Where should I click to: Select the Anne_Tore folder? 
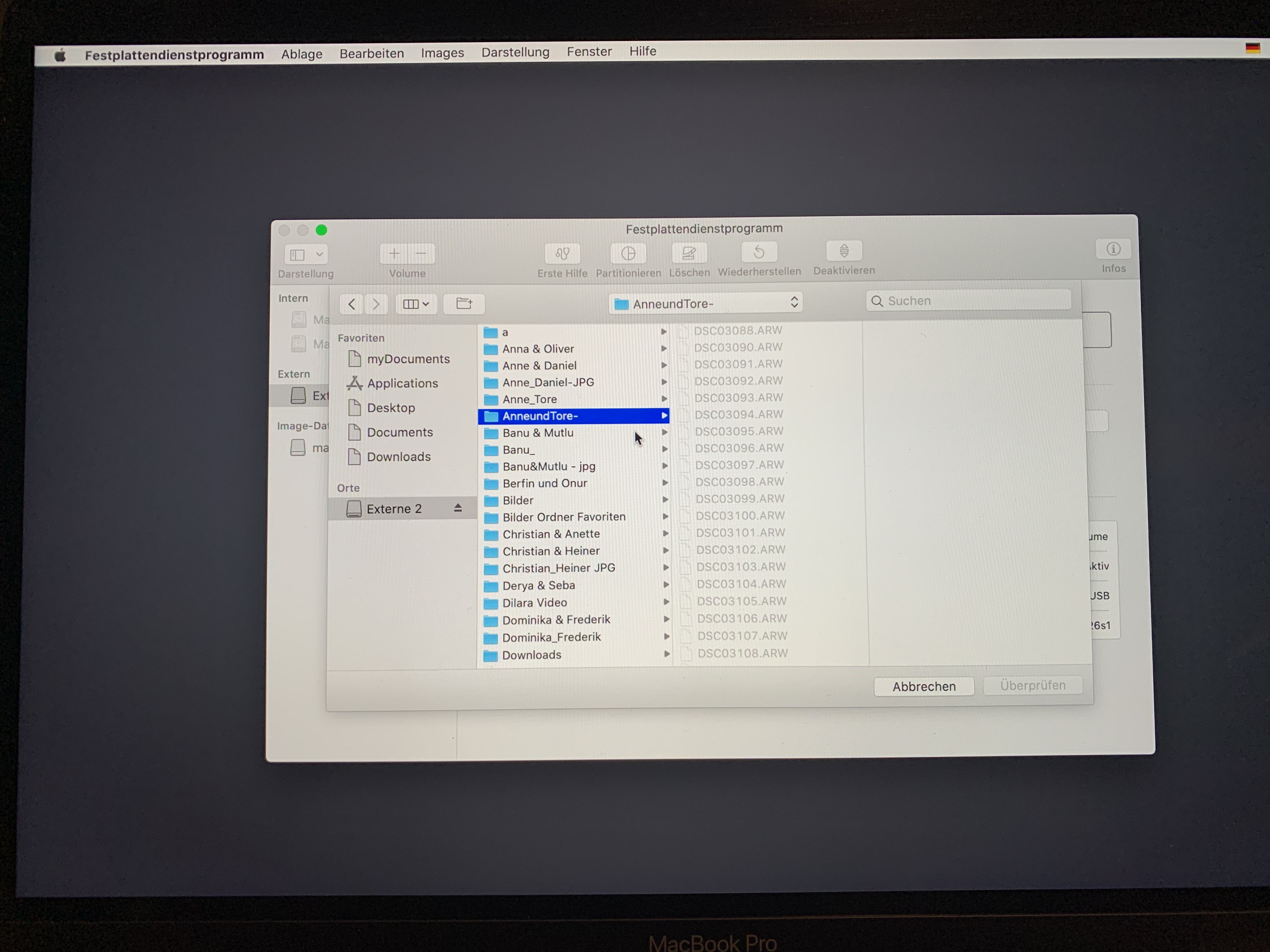574,399
